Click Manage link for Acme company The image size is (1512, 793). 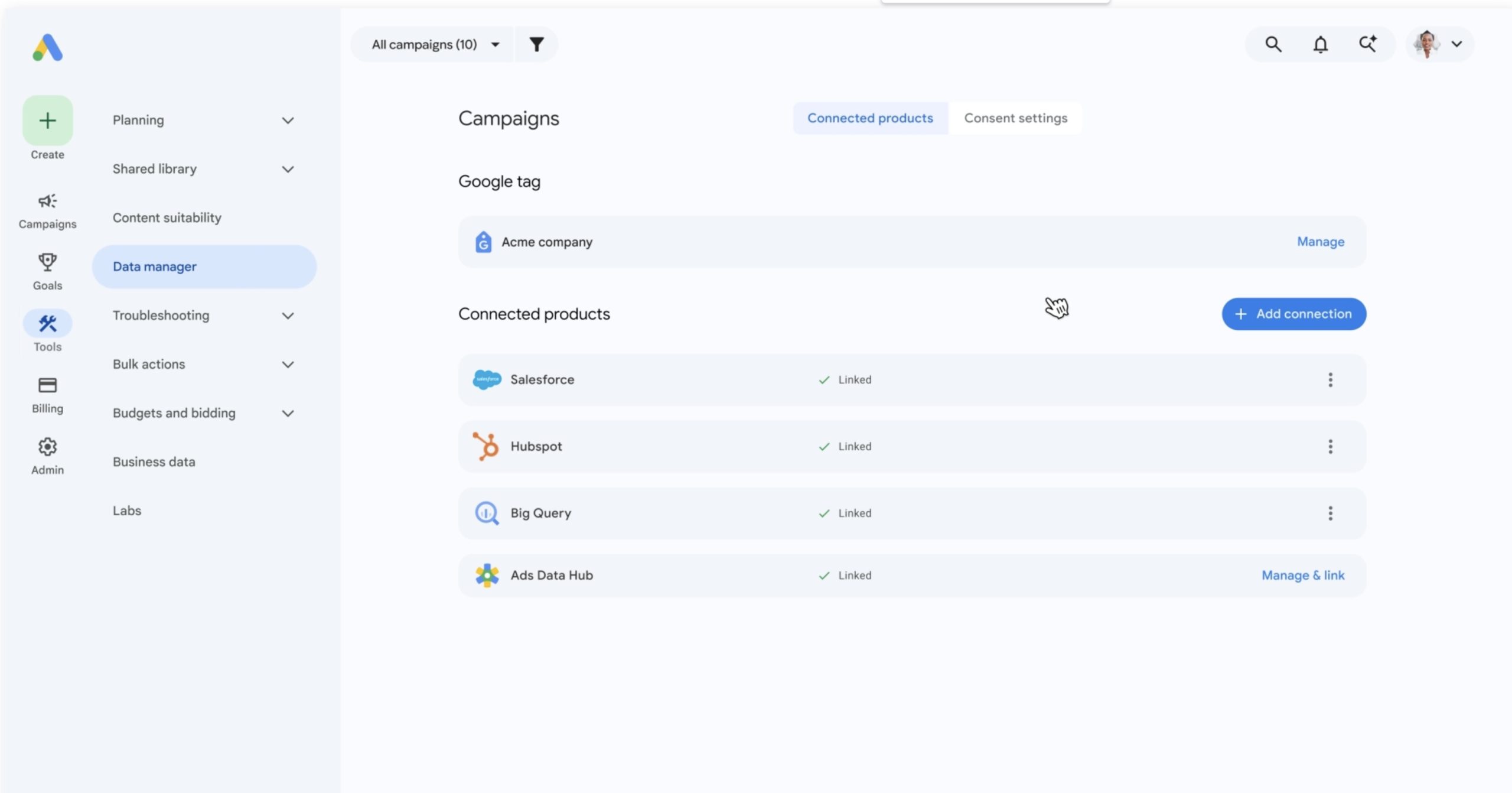click(x=1321, y=242)
